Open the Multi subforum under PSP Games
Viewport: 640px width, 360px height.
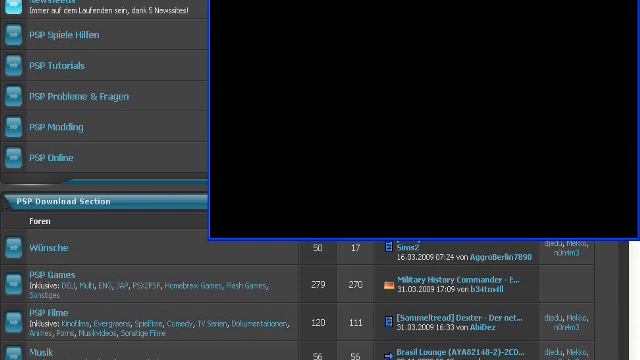click(87, 286)
